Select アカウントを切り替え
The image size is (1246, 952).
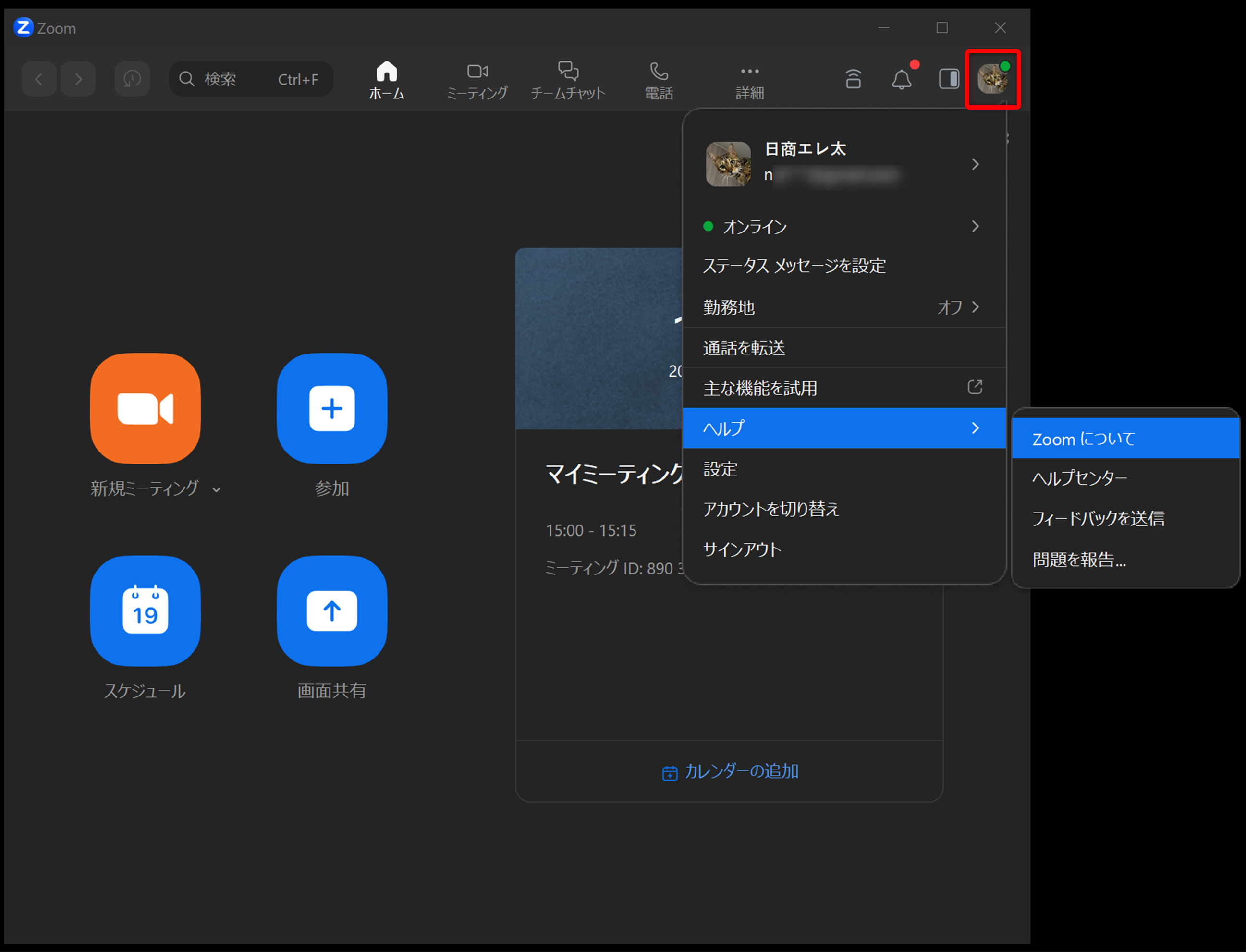pyautogui.click(x=844, y=509)
